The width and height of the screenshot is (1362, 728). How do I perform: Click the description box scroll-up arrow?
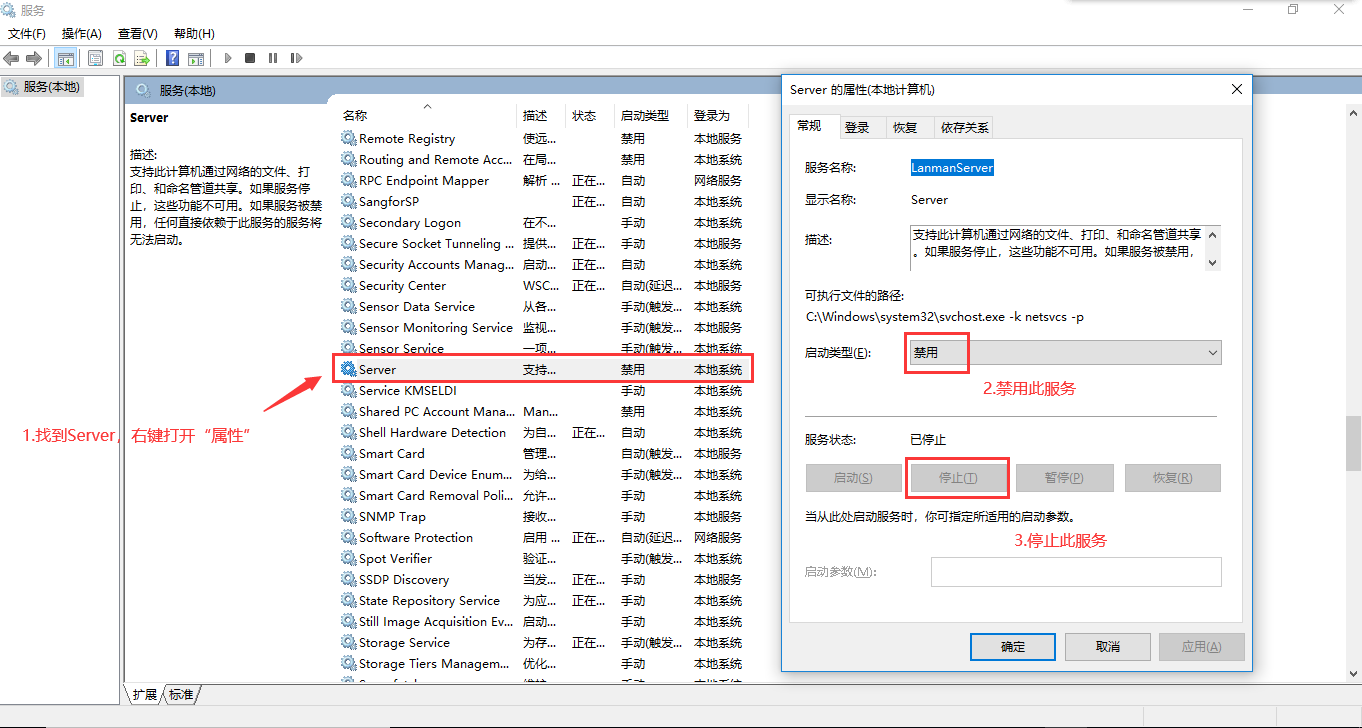point(1213,234)
